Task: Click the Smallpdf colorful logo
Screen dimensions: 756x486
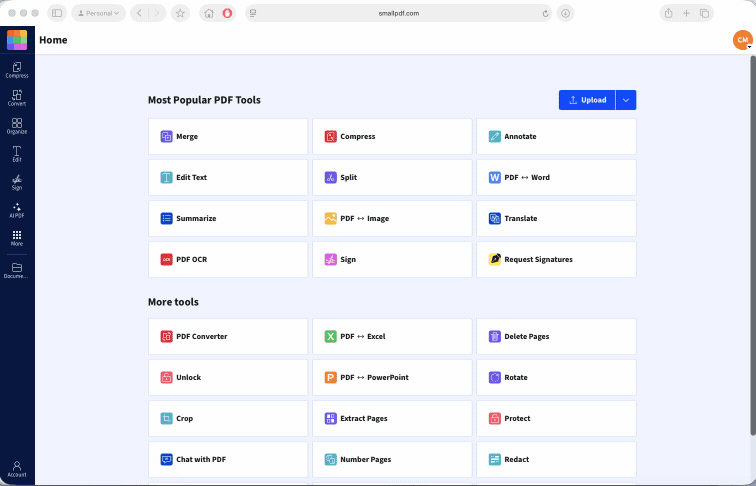Action: click(17, 40)
